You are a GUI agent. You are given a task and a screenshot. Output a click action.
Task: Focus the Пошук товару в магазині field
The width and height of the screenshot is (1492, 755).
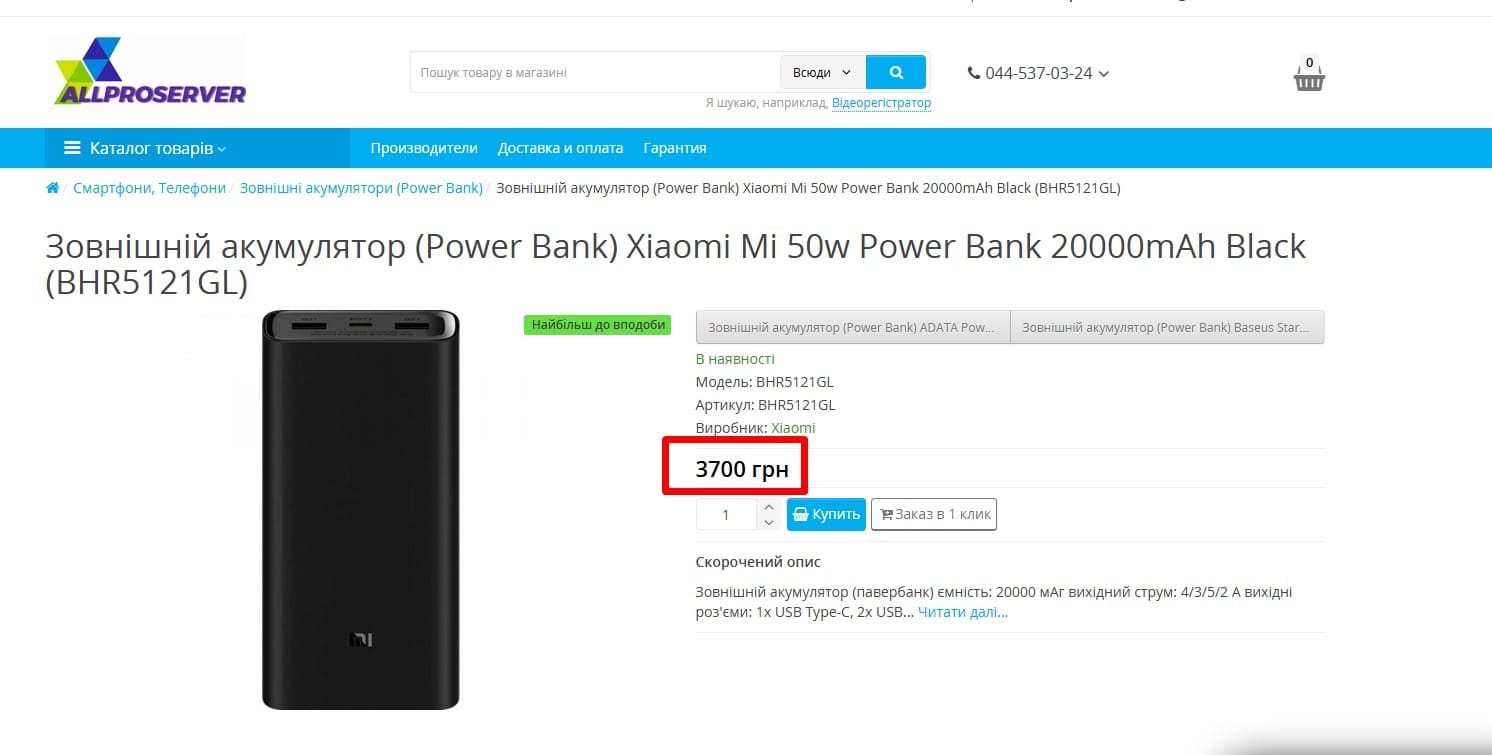pyautogui.click(x=595, y=72)
